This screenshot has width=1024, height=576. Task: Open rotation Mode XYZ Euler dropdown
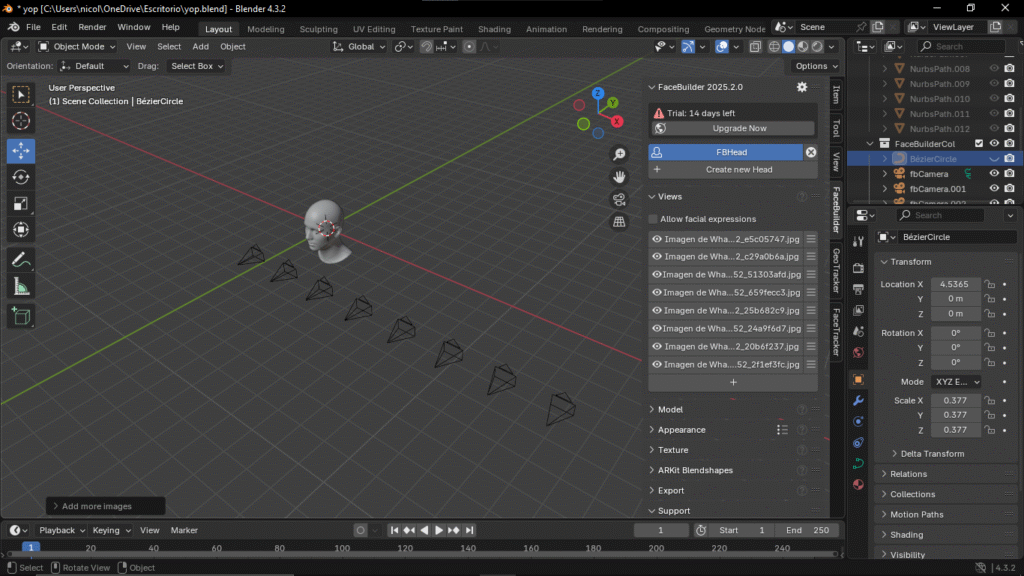pos(955,382)
